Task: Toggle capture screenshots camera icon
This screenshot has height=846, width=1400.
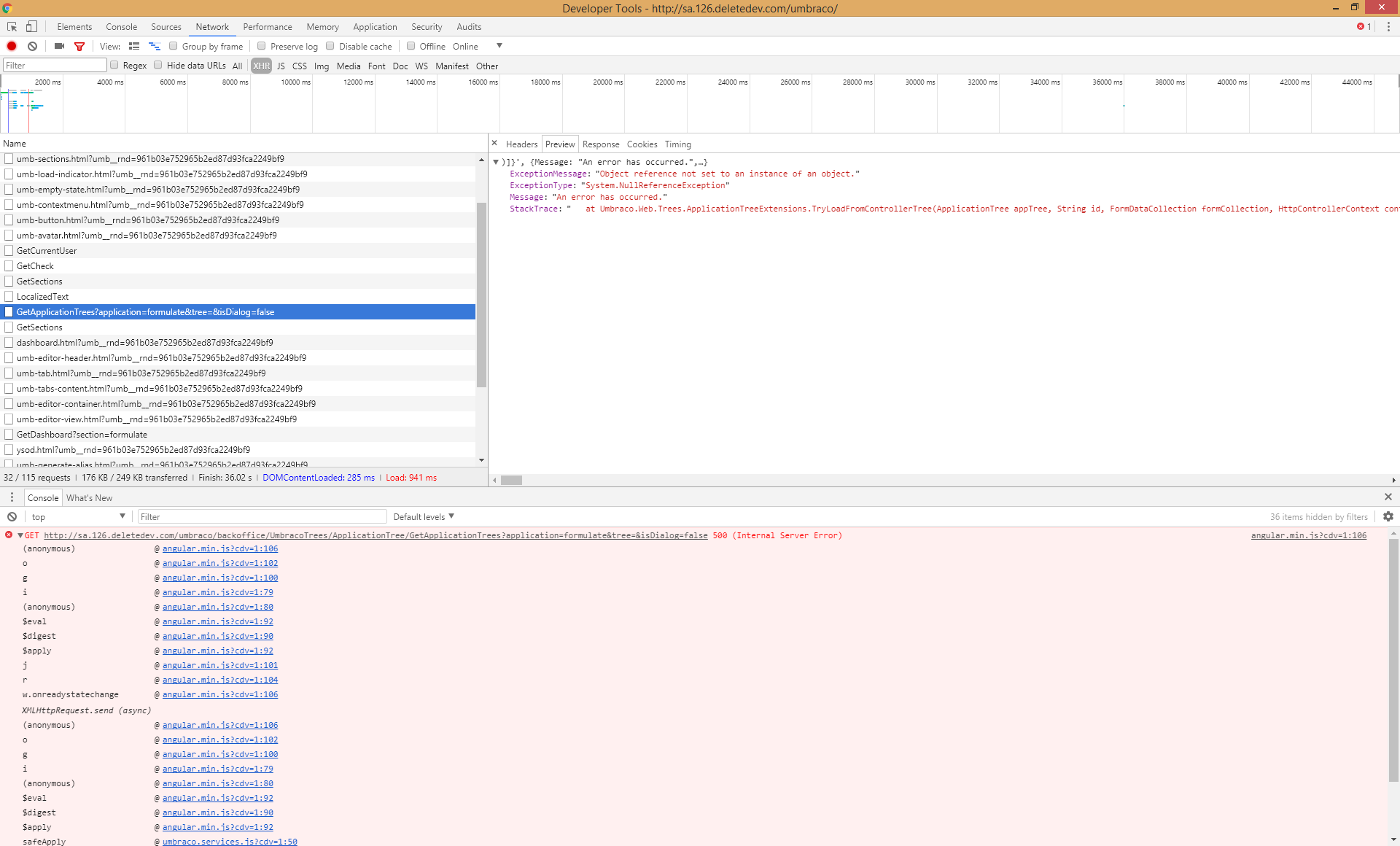Action: 59,46
